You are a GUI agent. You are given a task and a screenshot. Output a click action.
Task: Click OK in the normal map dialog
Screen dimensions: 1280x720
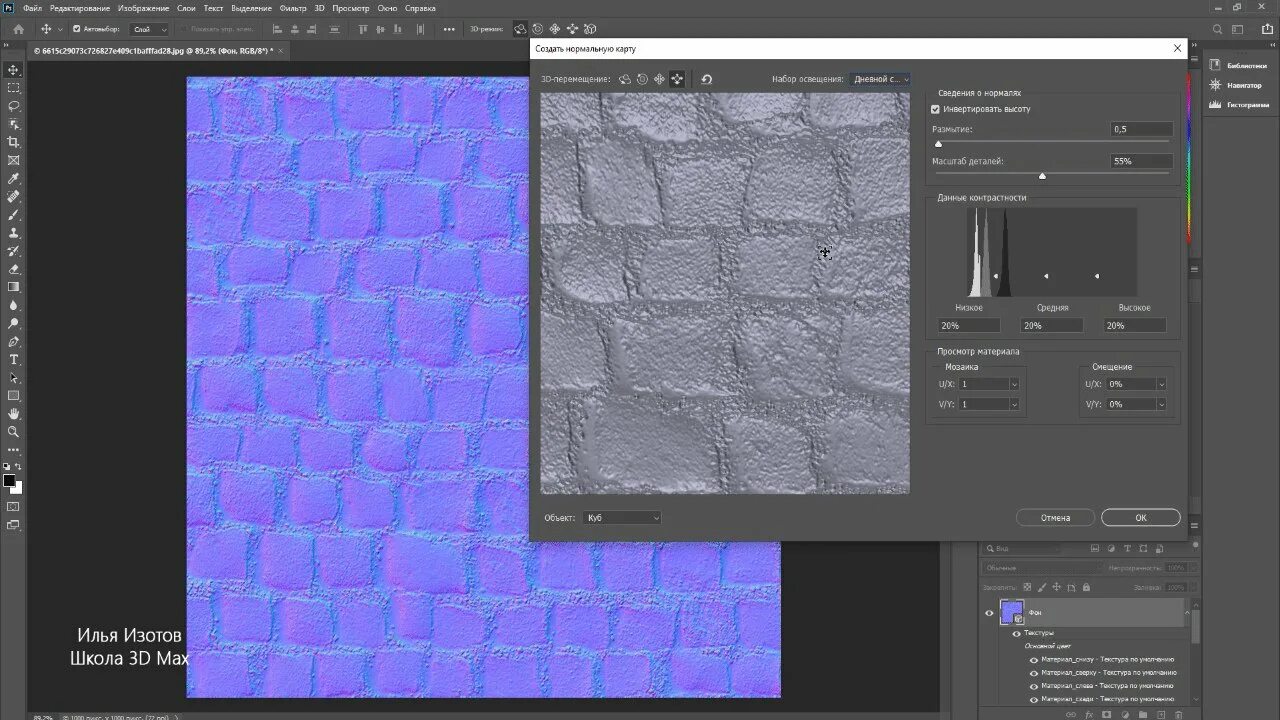pos(1141,518)
